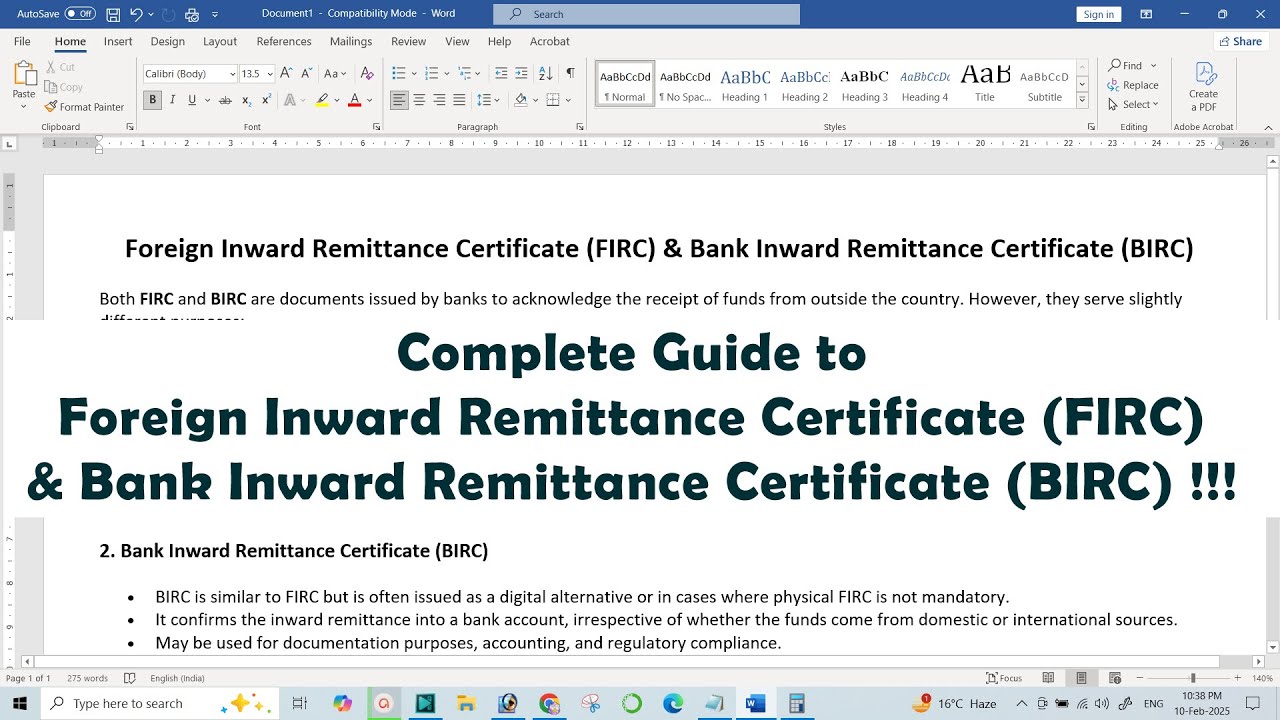The width and height of the screenshot is (1280, 720).
Task: Align text left
Action: pyautogui.click(x=399, y=100)
